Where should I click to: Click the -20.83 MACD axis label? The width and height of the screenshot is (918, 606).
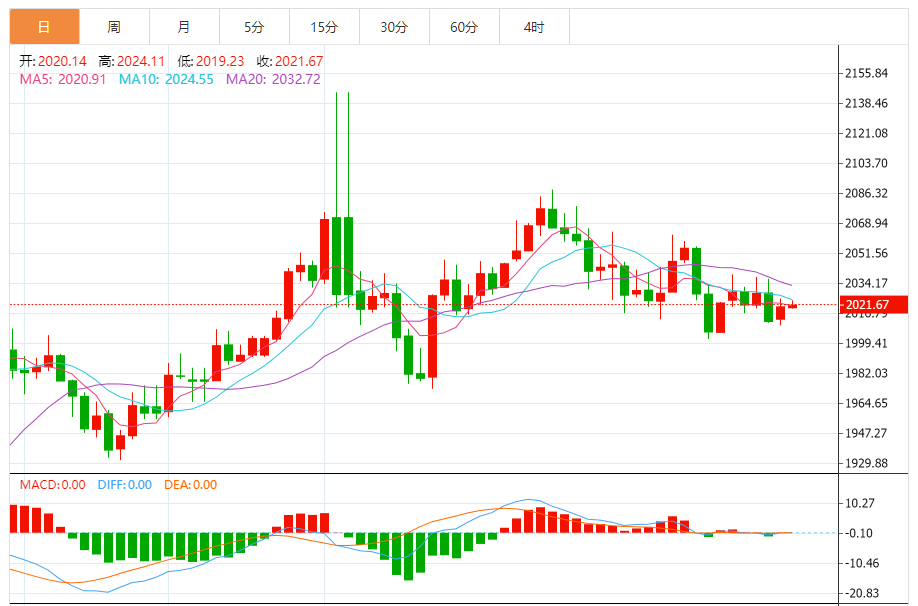863,593
